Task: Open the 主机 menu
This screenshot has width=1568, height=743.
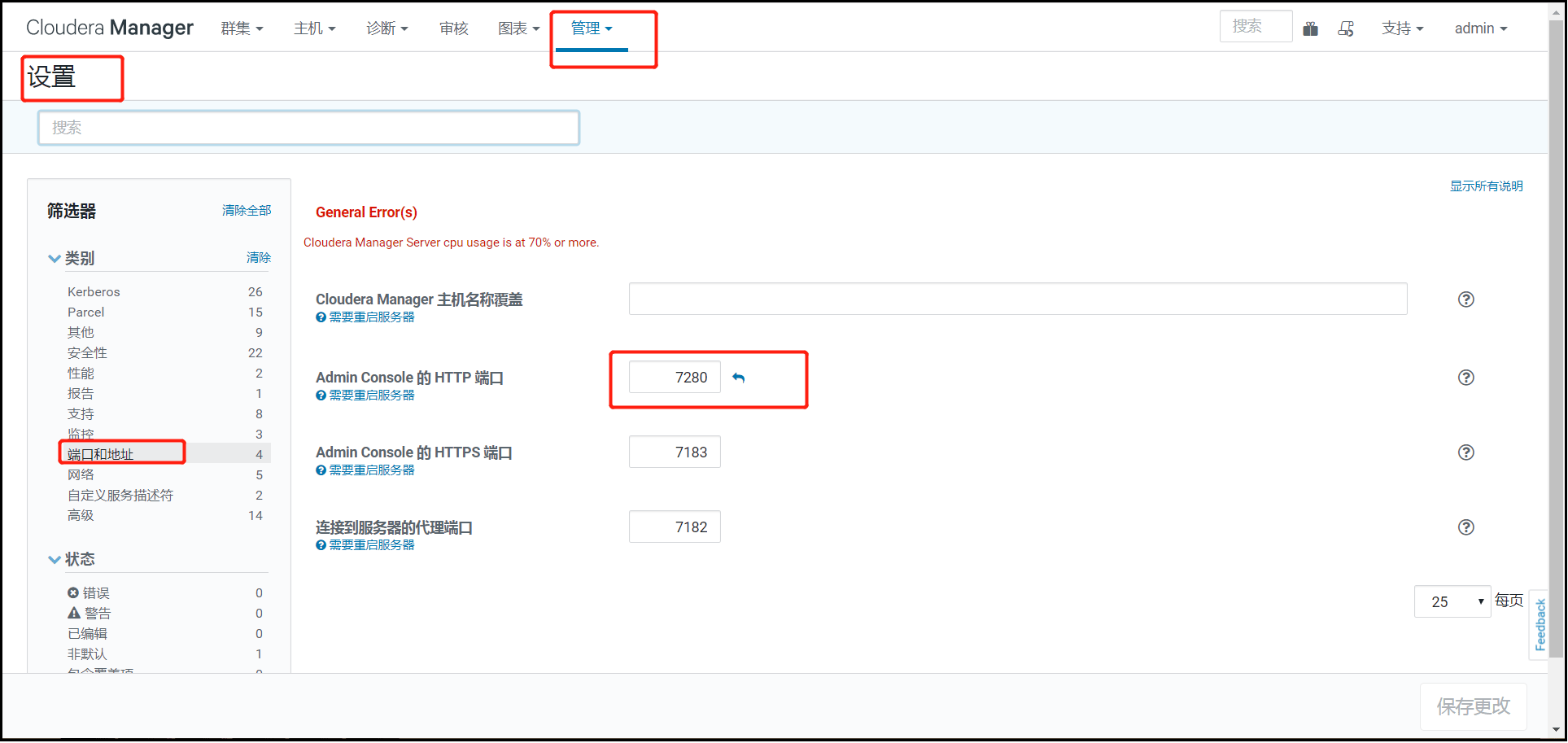Action: click(314, 28)
